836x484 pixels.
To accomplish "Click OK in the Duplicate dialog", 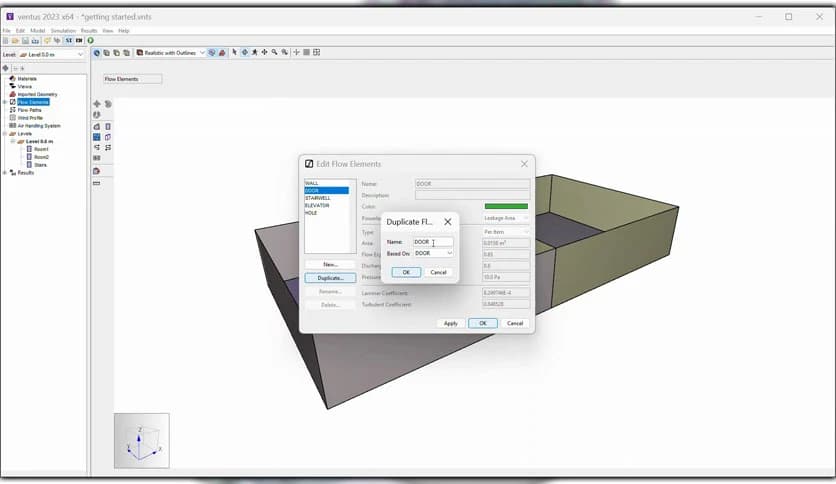I will point(405,272).
